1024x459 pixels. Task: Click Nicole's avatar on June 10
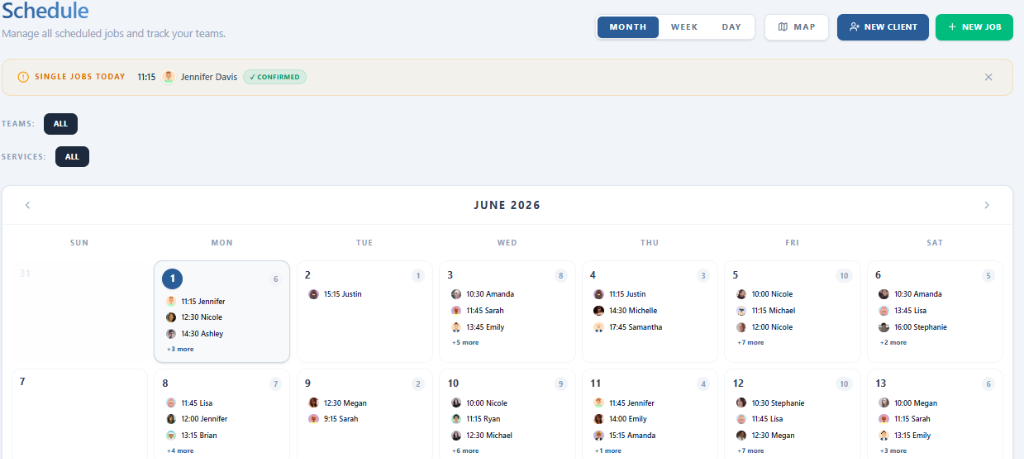[456, 403]
